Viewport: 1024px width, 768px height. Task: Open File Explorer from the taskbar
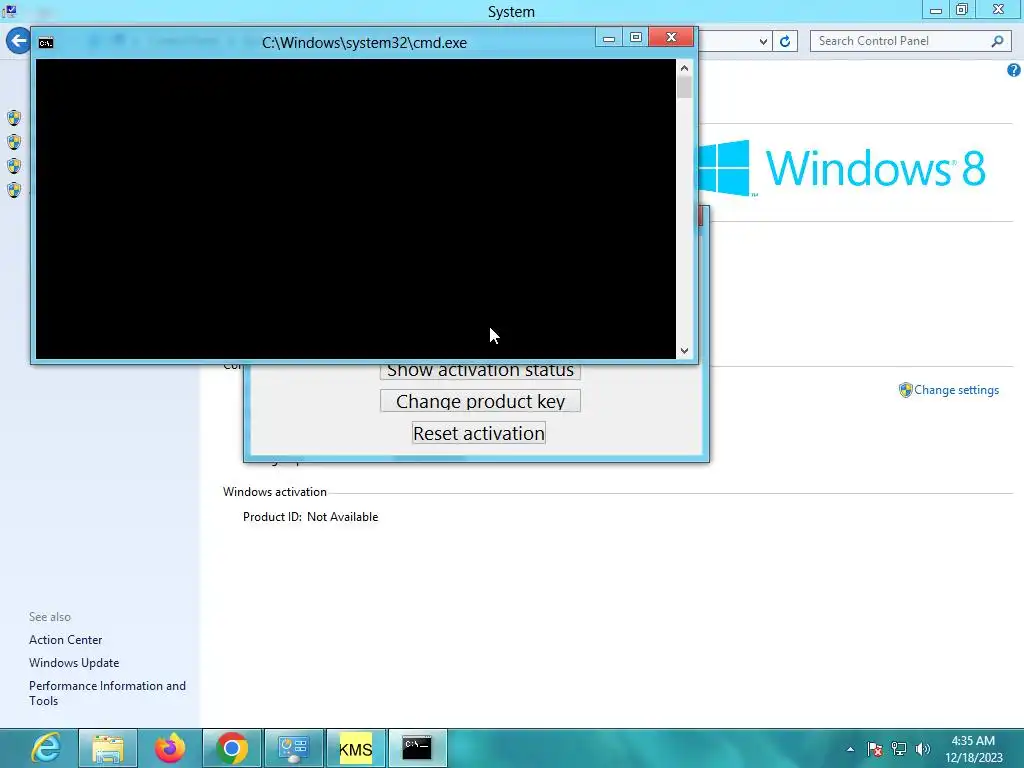click(x=108, y=748)
